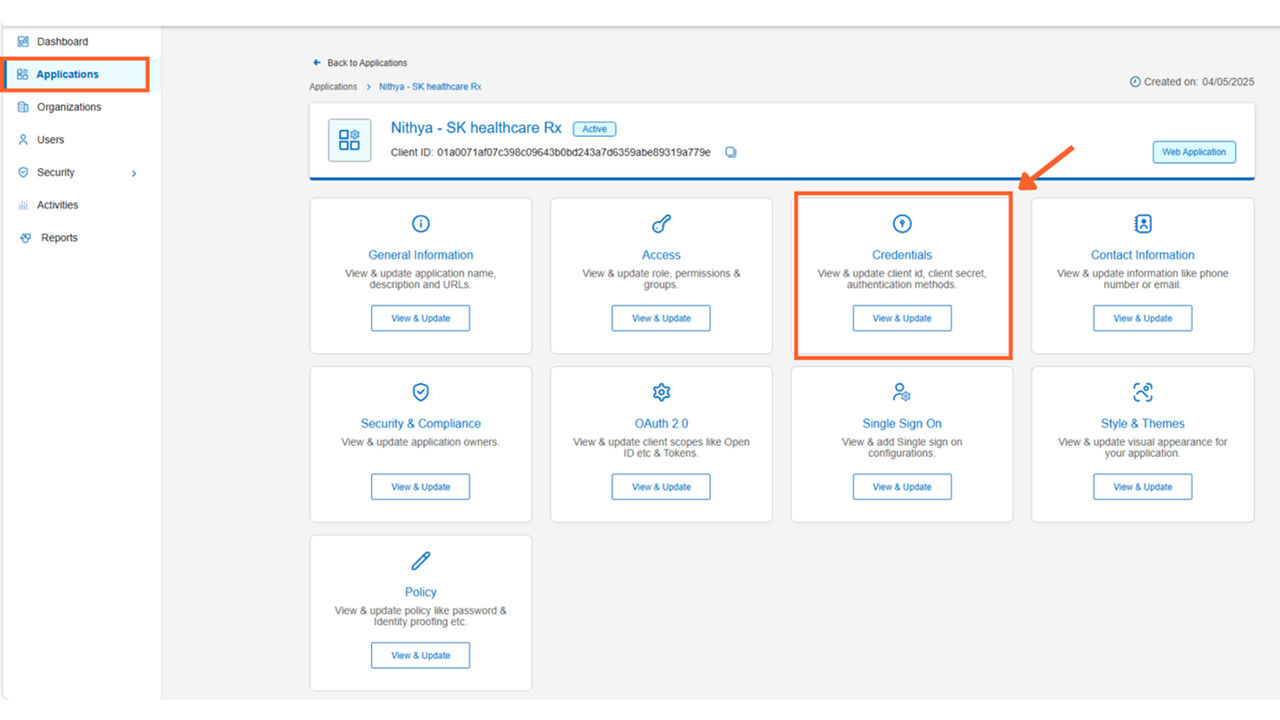1280x720 pixels.
Task: Click the Credentials card title
Action: point(902,255)
